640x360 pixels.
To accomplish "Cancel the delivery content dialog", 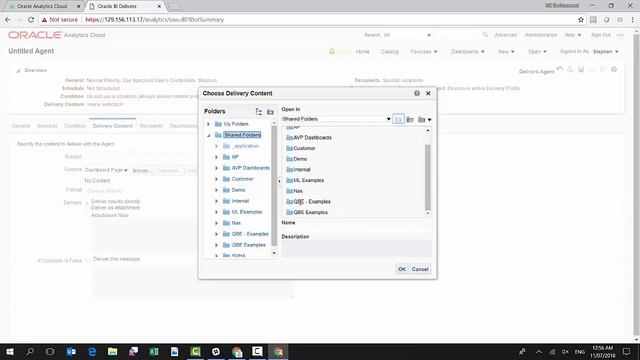I will [x=420, y=269].
